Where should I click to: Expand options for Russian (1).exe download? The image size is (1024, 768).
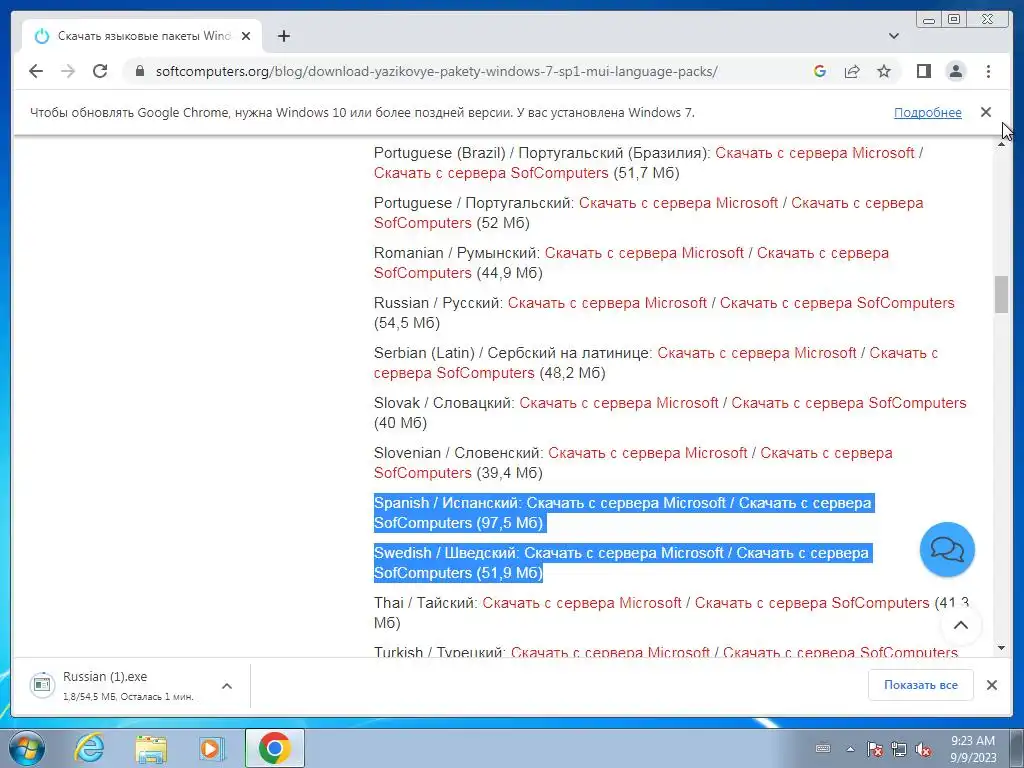[x=227, y=686]
